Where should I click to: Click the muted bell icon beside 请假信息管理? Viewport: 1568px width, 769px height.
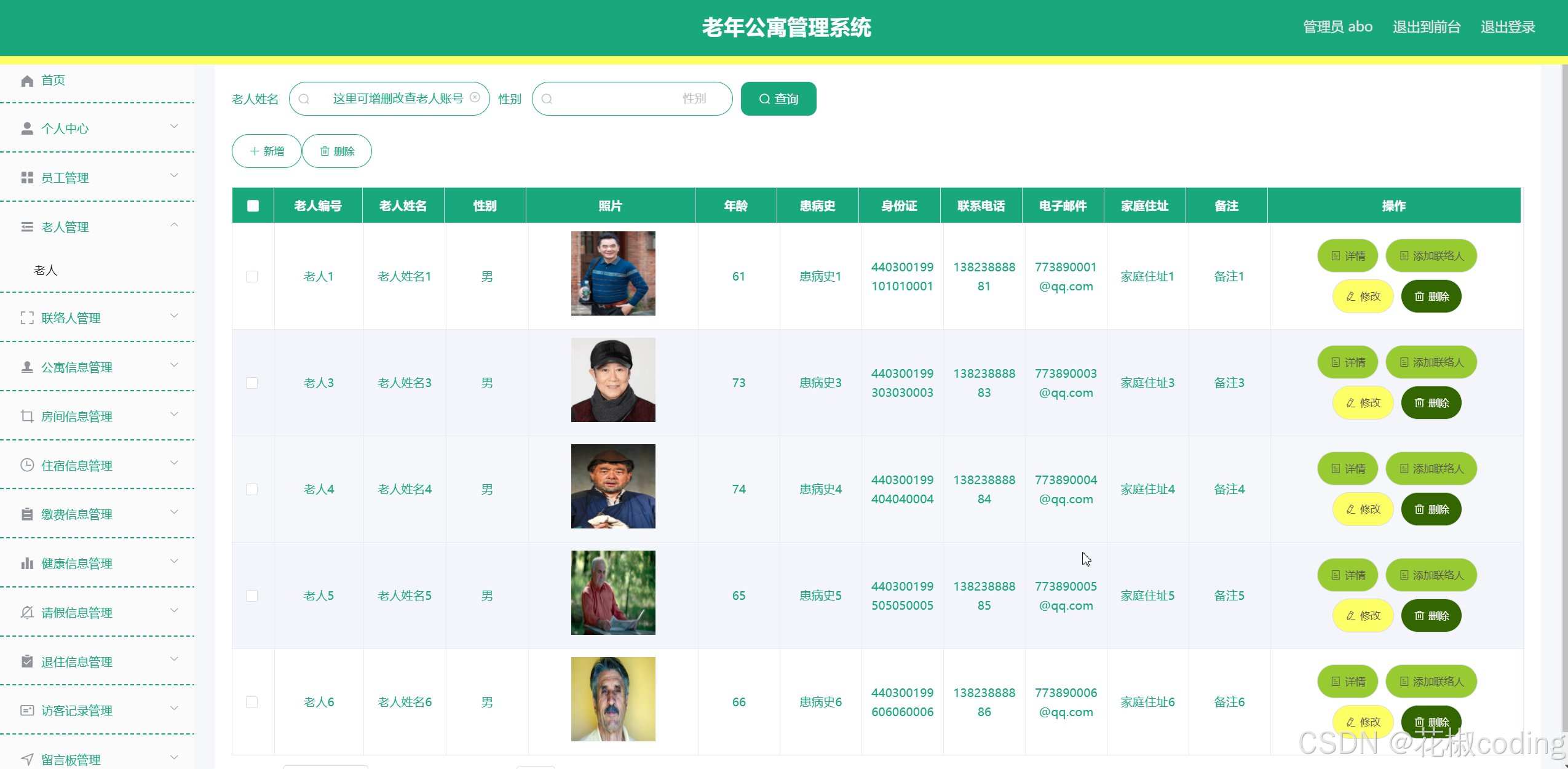pos(27,613)
